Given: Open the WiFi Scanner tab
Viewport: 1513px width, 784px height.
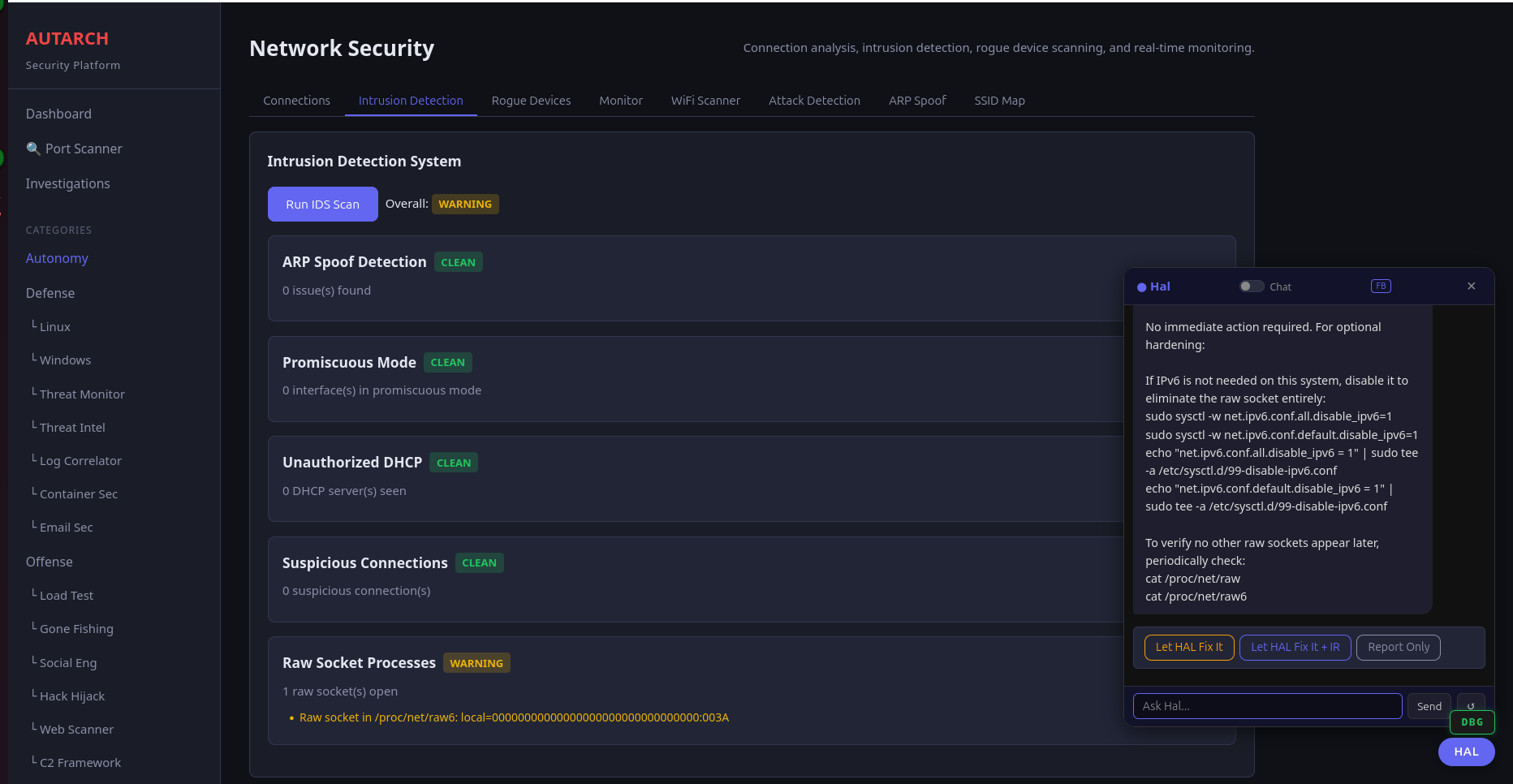Looking at the screenshot, I should click(705, 100).
